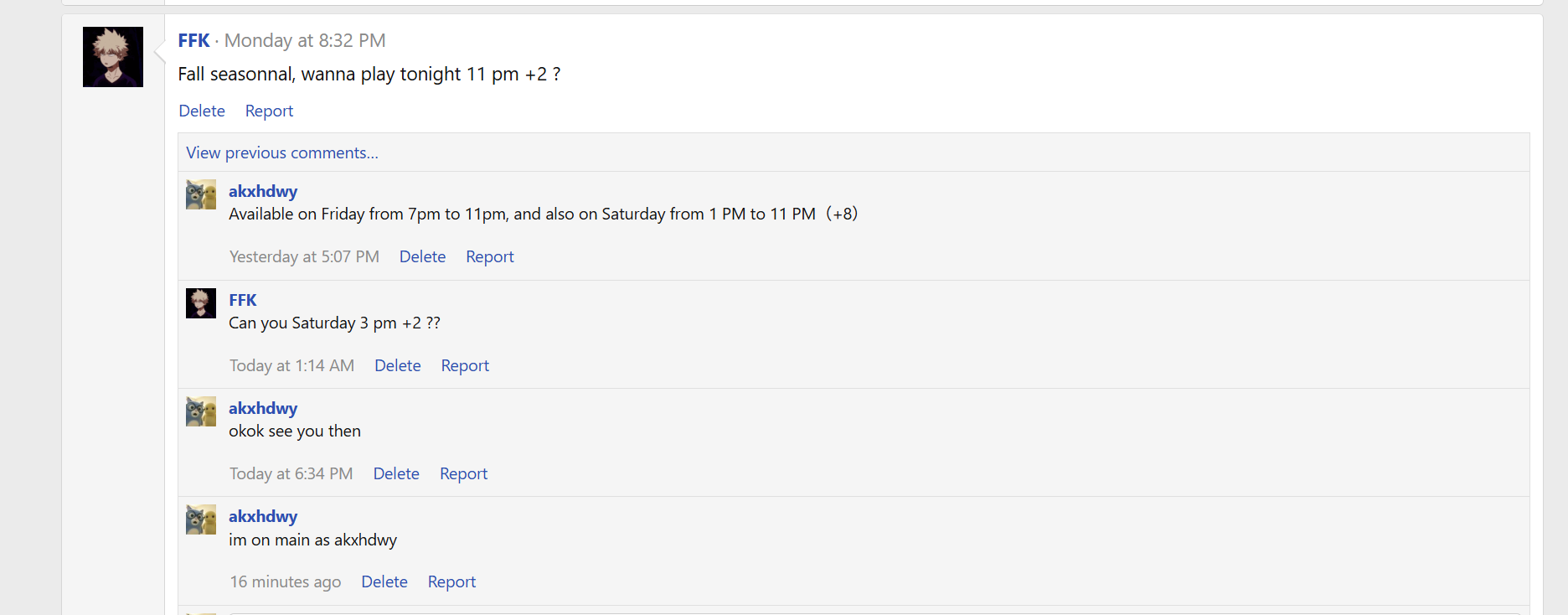Screen dimensions: 1568x615
Task: Report the Today 6:34 PM comment
Action: tap(463, 473)
